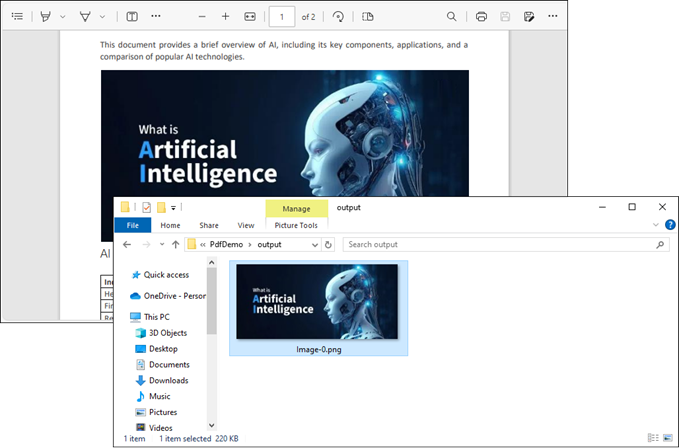Switch to the Home ribbon tab
Viewport: 679px width, 448px height.
click(x=170, y=225)
